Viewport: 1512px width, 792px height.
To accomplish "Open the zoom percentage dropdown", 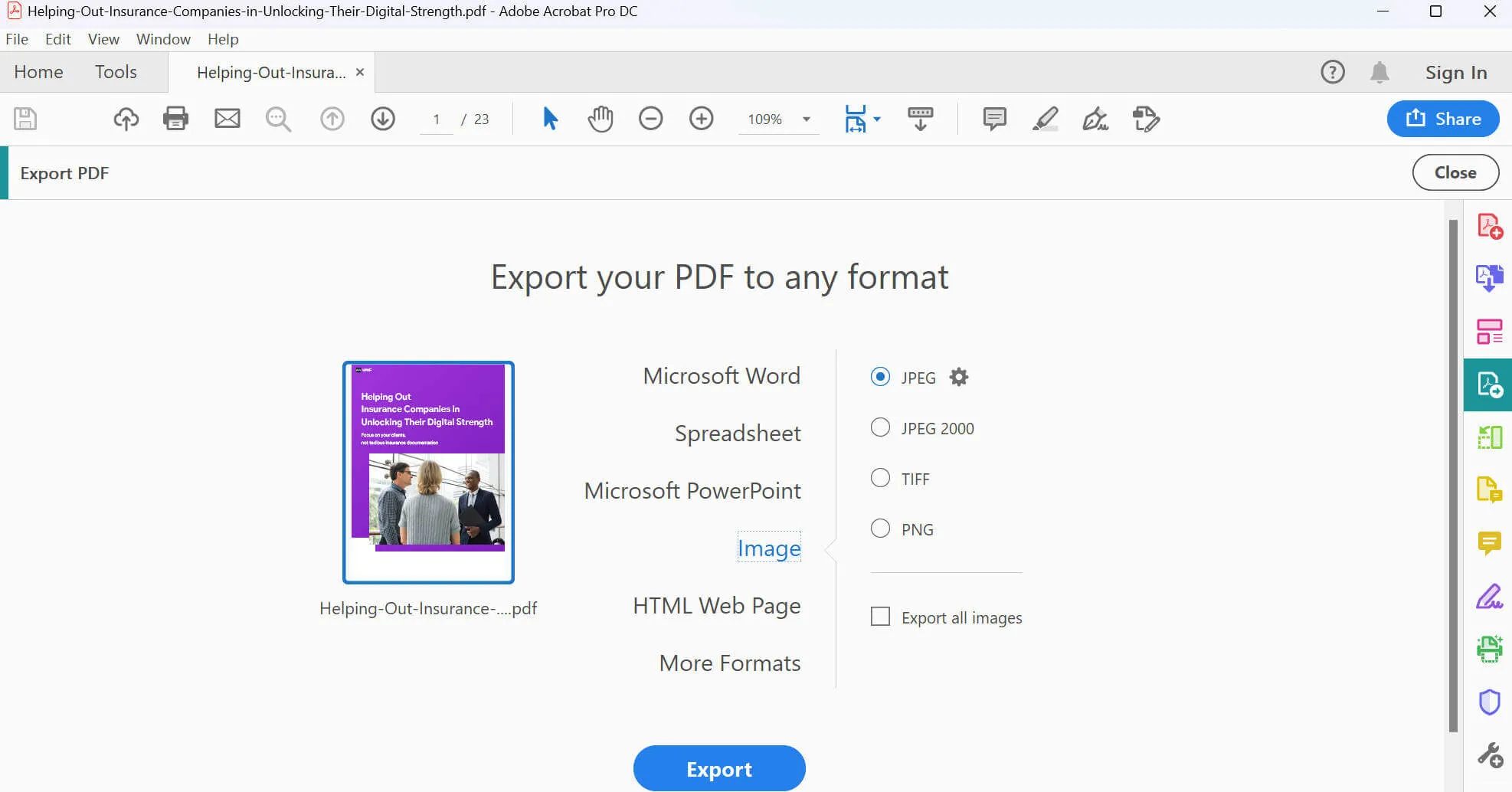I will (x=805, y=119).
